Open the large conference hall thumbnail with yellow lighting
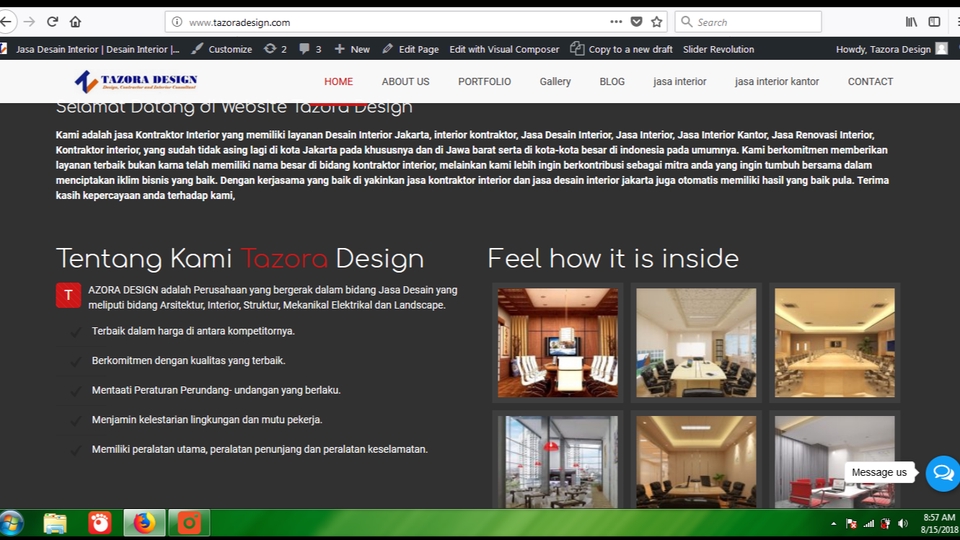This screenshot has height=540, width=960. (834, 343)
